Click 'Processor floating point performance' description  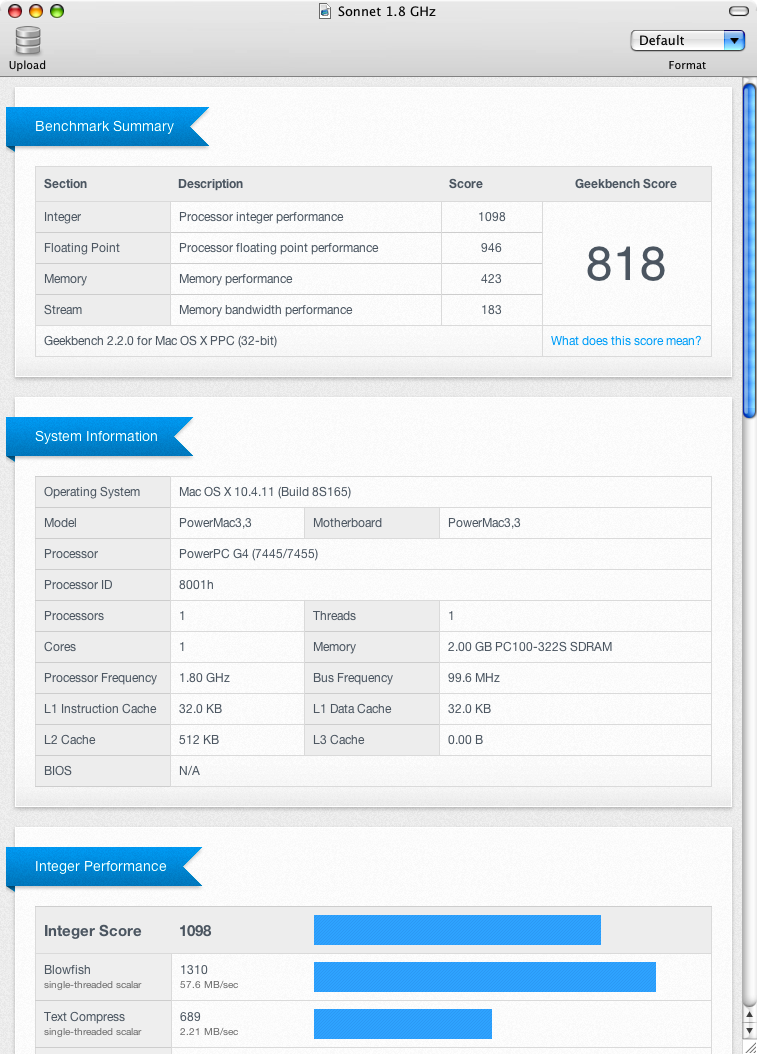(278, 248)
